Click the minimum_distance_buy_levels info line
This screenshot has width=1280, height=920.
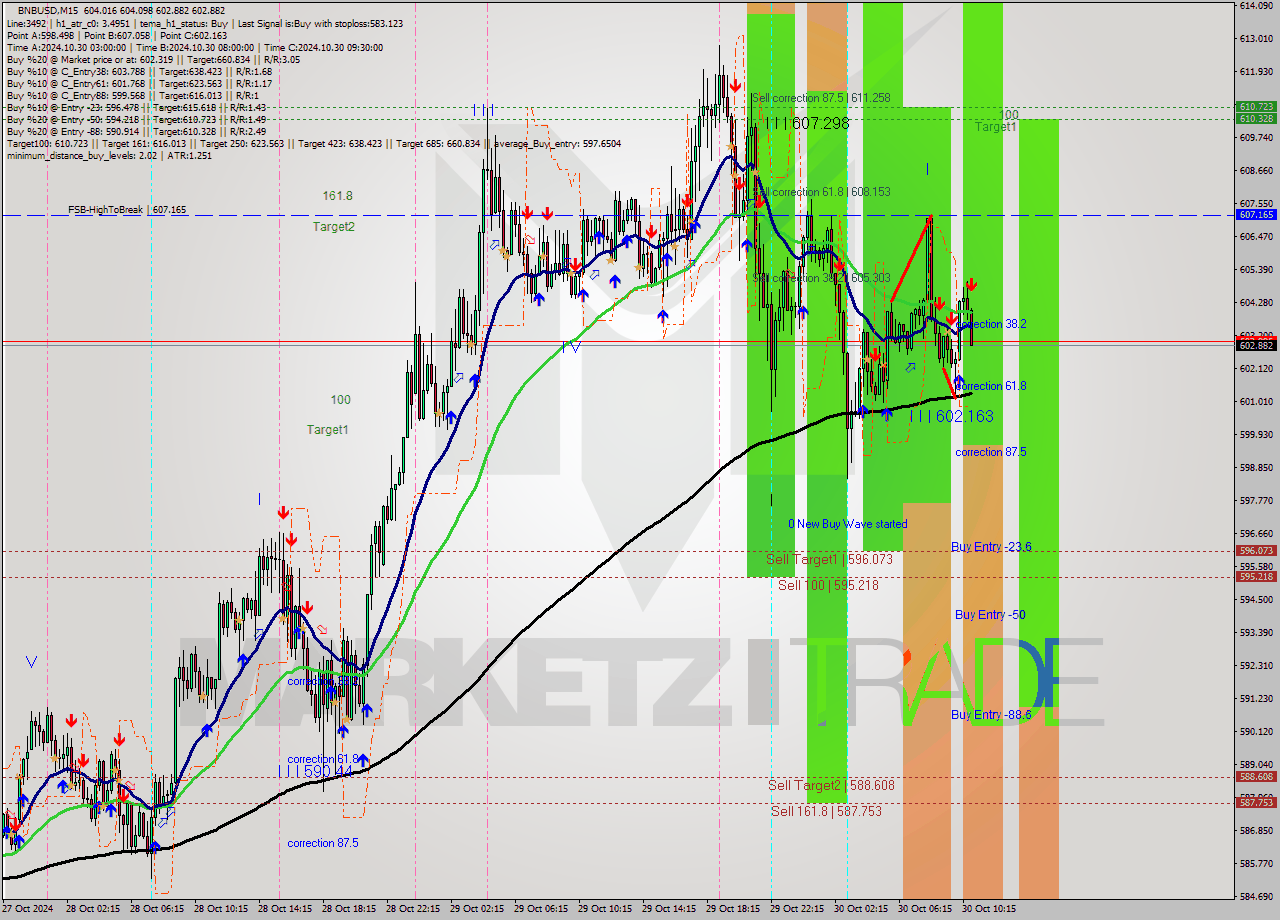tap(109, 155)
